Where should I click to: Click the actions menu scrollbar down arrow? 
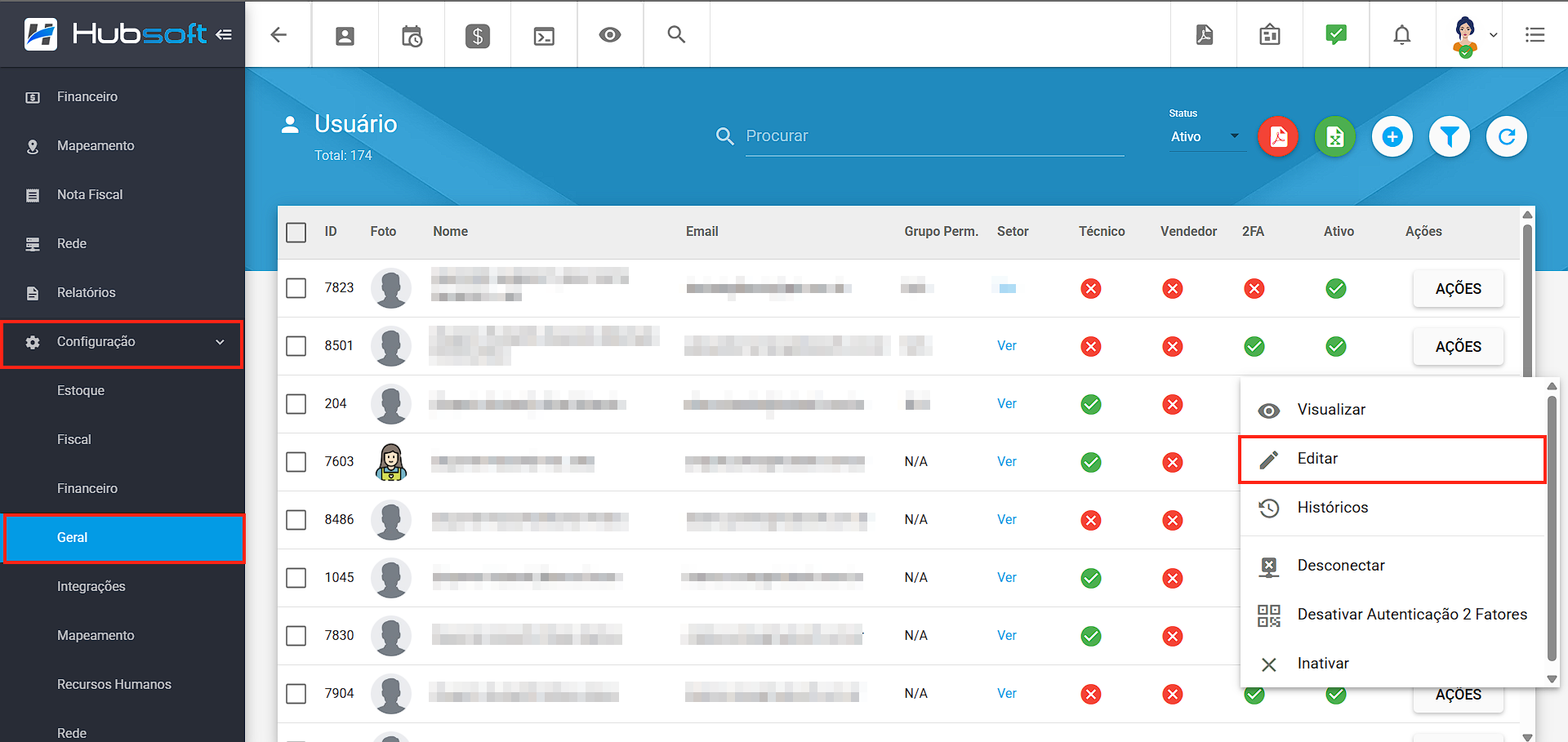tap(1552, 679)
